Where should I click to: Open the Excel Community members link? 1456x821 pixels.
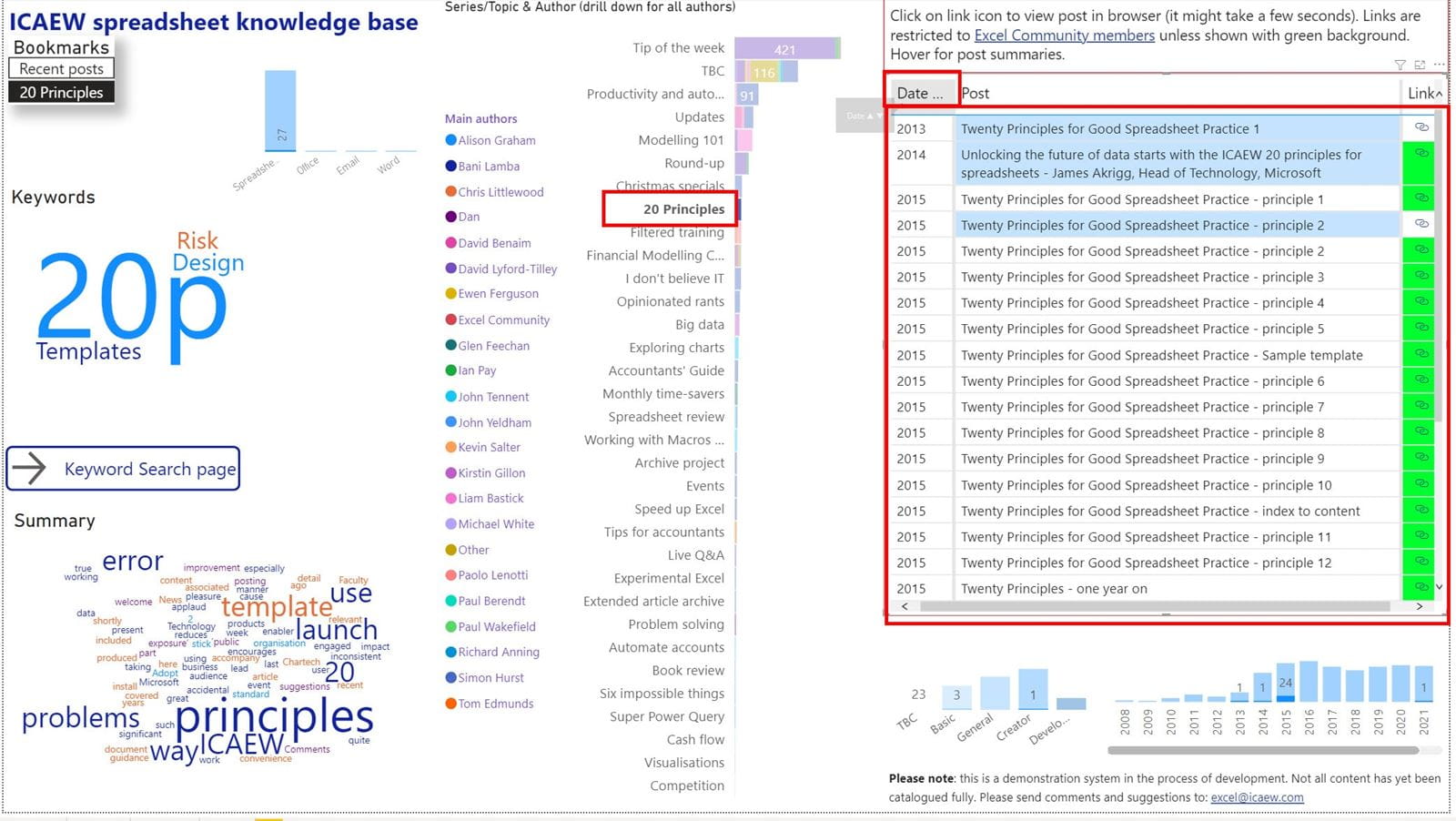pos(1064,35)
